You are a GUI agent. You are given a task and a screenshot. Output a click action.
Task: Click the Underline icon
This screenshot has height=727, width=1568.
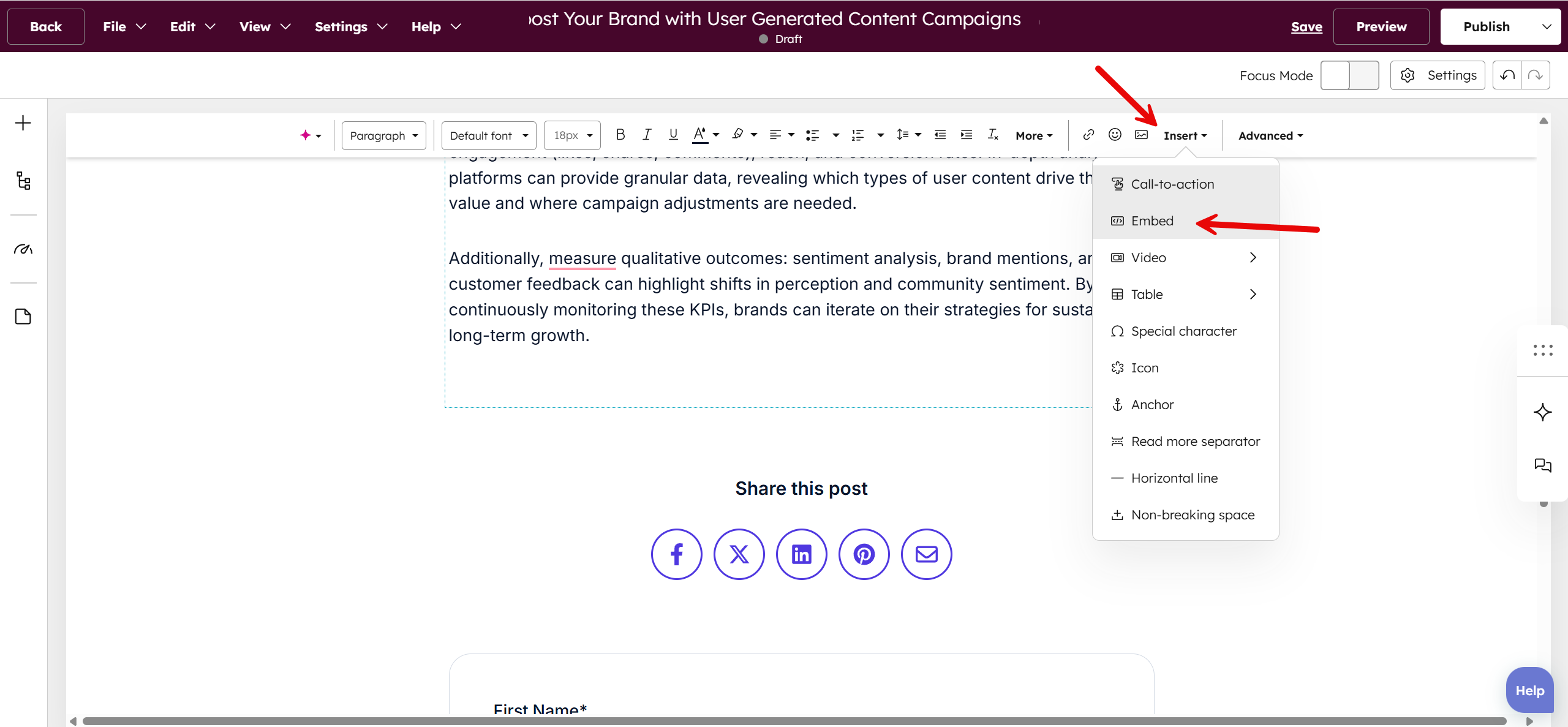(673, 135)
